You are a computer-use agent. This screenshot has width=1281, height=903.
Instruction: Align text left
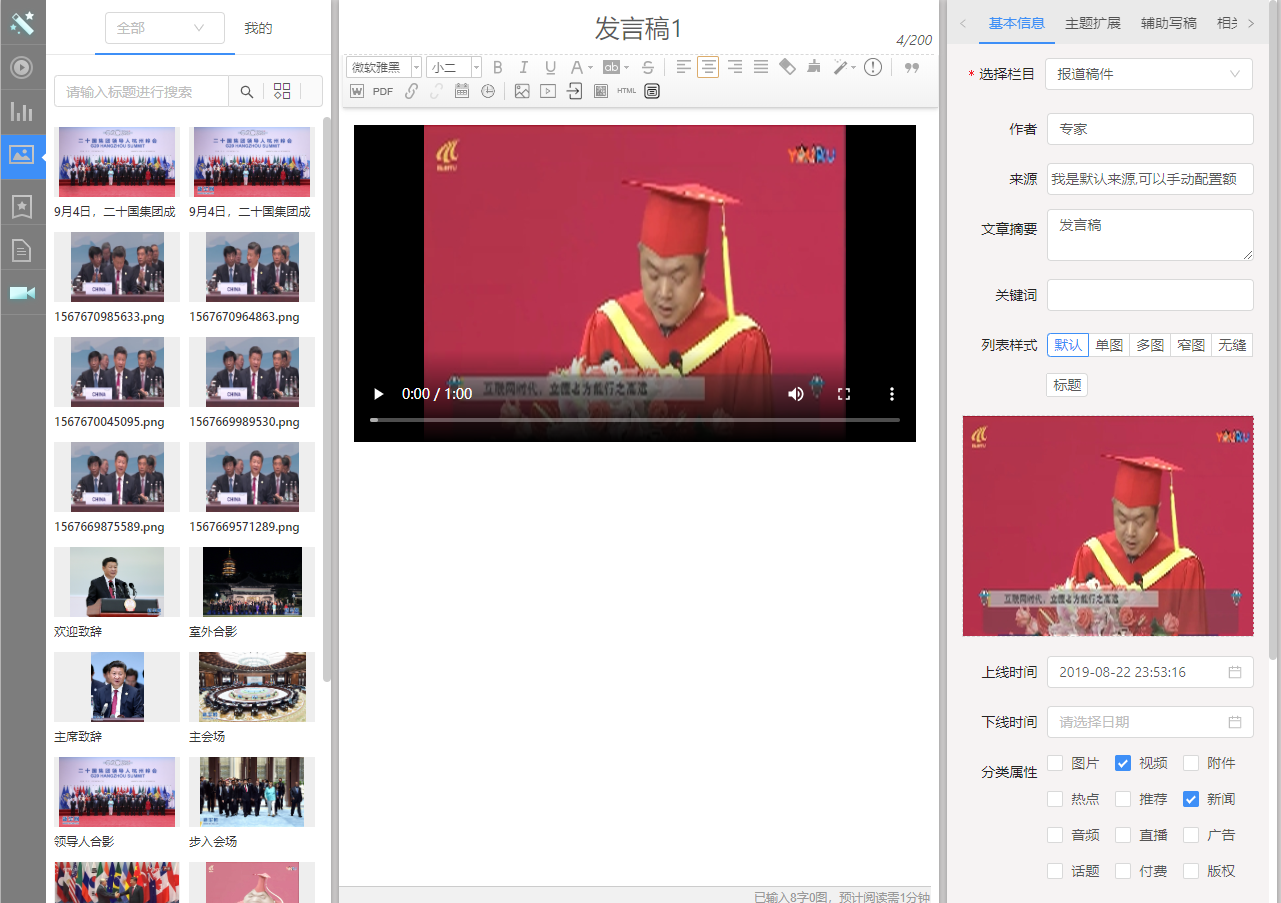coord(683,67)
